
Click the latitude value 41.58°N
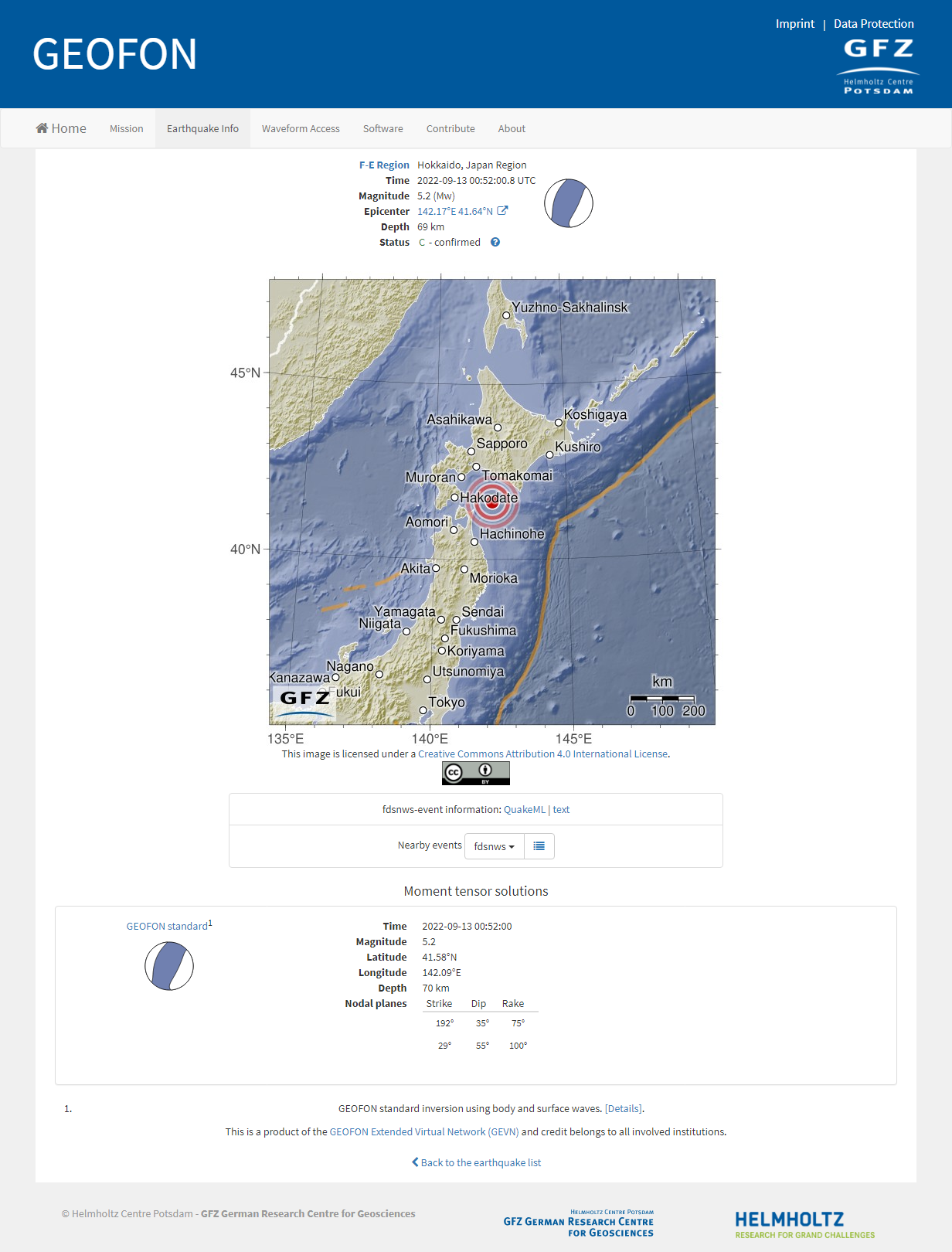(439, 958)
